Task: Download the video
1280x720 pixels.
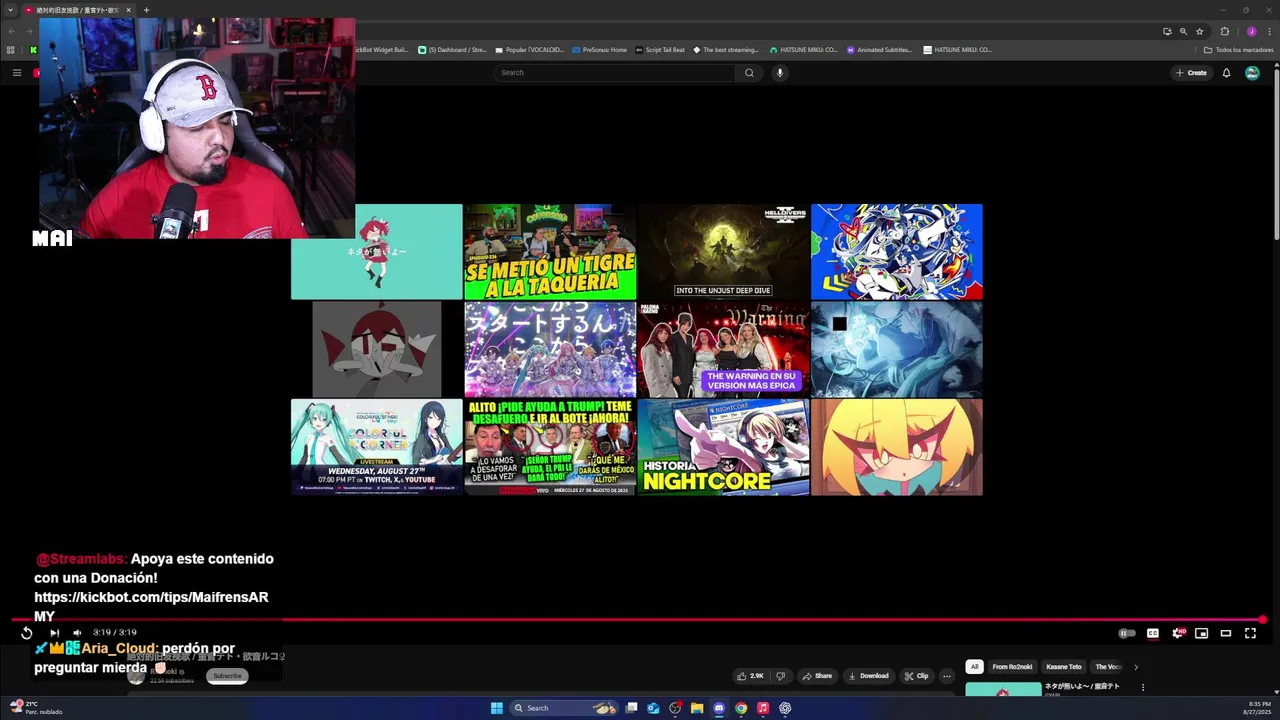Action: (867, 676)
